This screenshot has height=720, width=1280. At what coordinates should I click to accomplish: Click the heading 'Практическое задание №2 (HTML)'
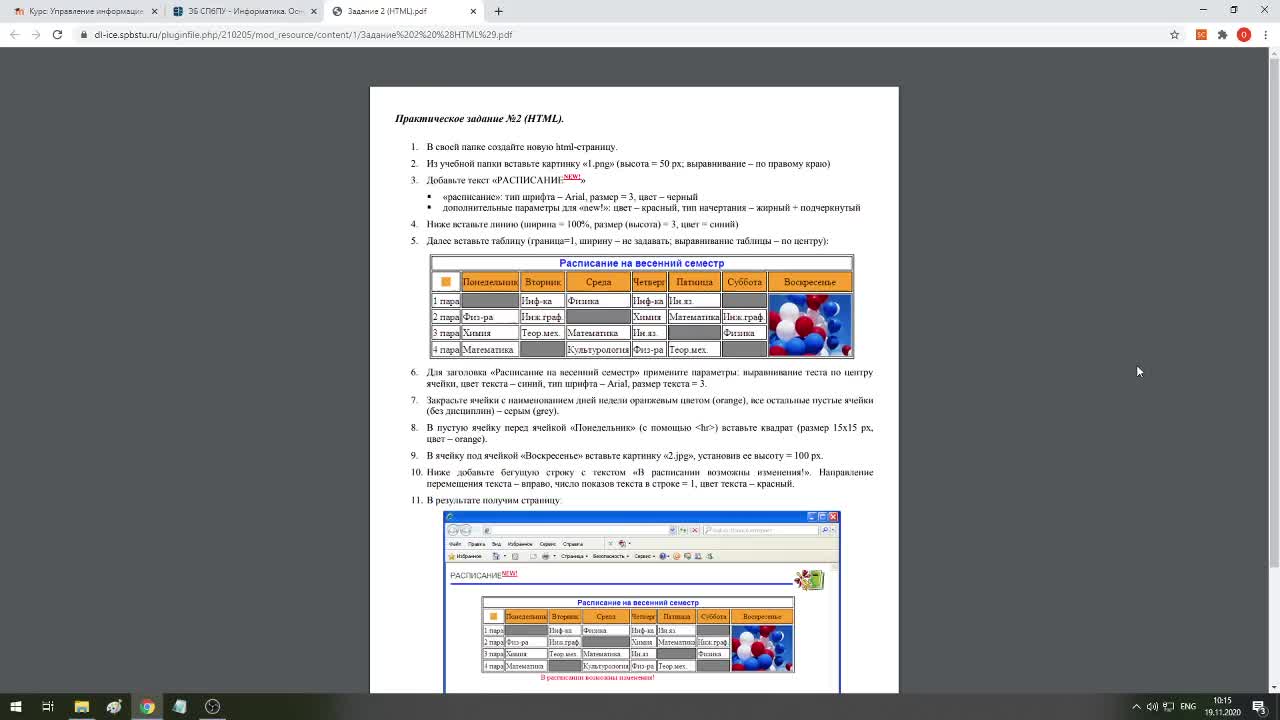click(479, 118)
